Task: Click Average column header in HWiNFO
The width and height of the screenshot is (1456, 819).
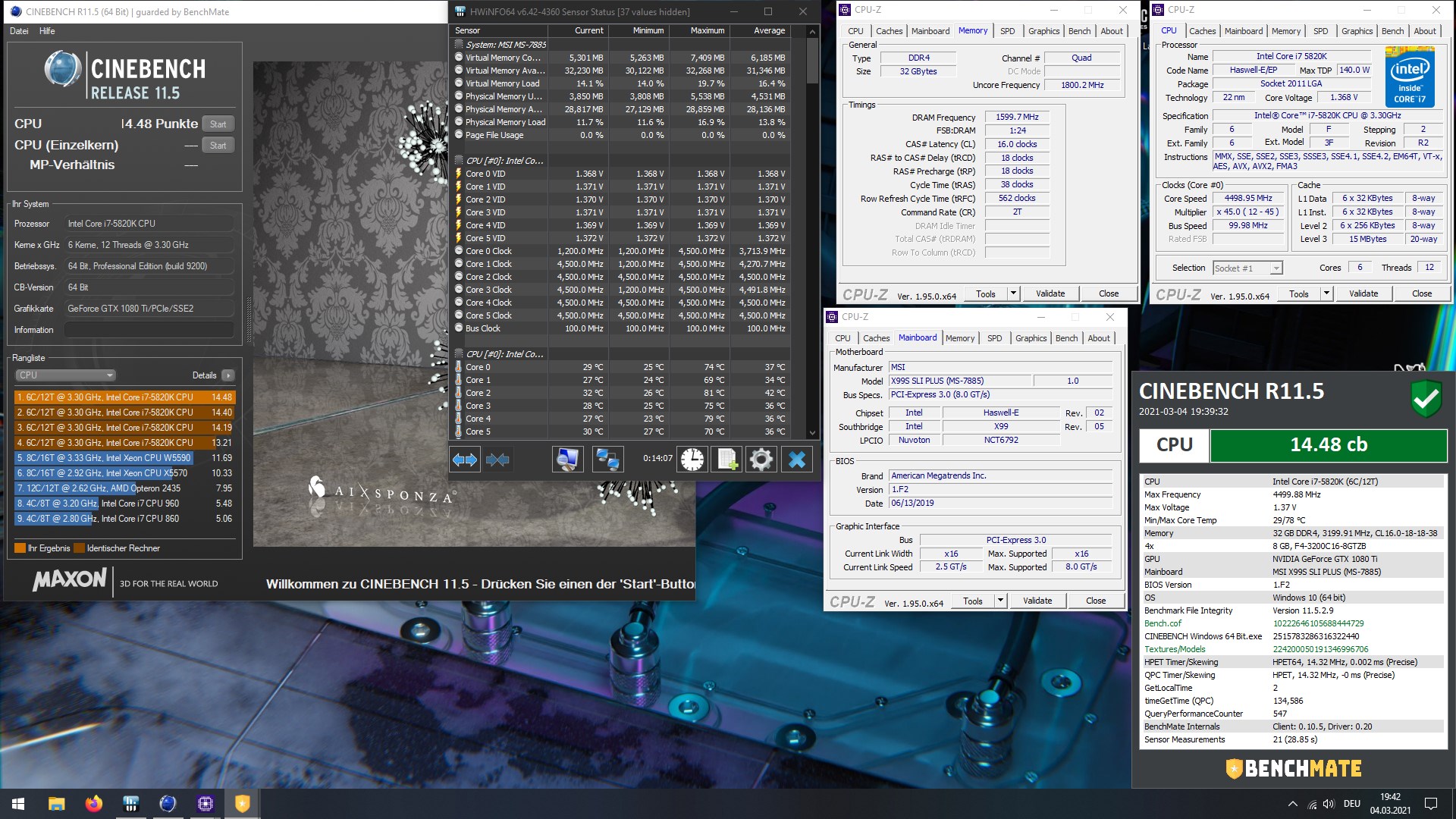Action: click(x=759, y=31)
